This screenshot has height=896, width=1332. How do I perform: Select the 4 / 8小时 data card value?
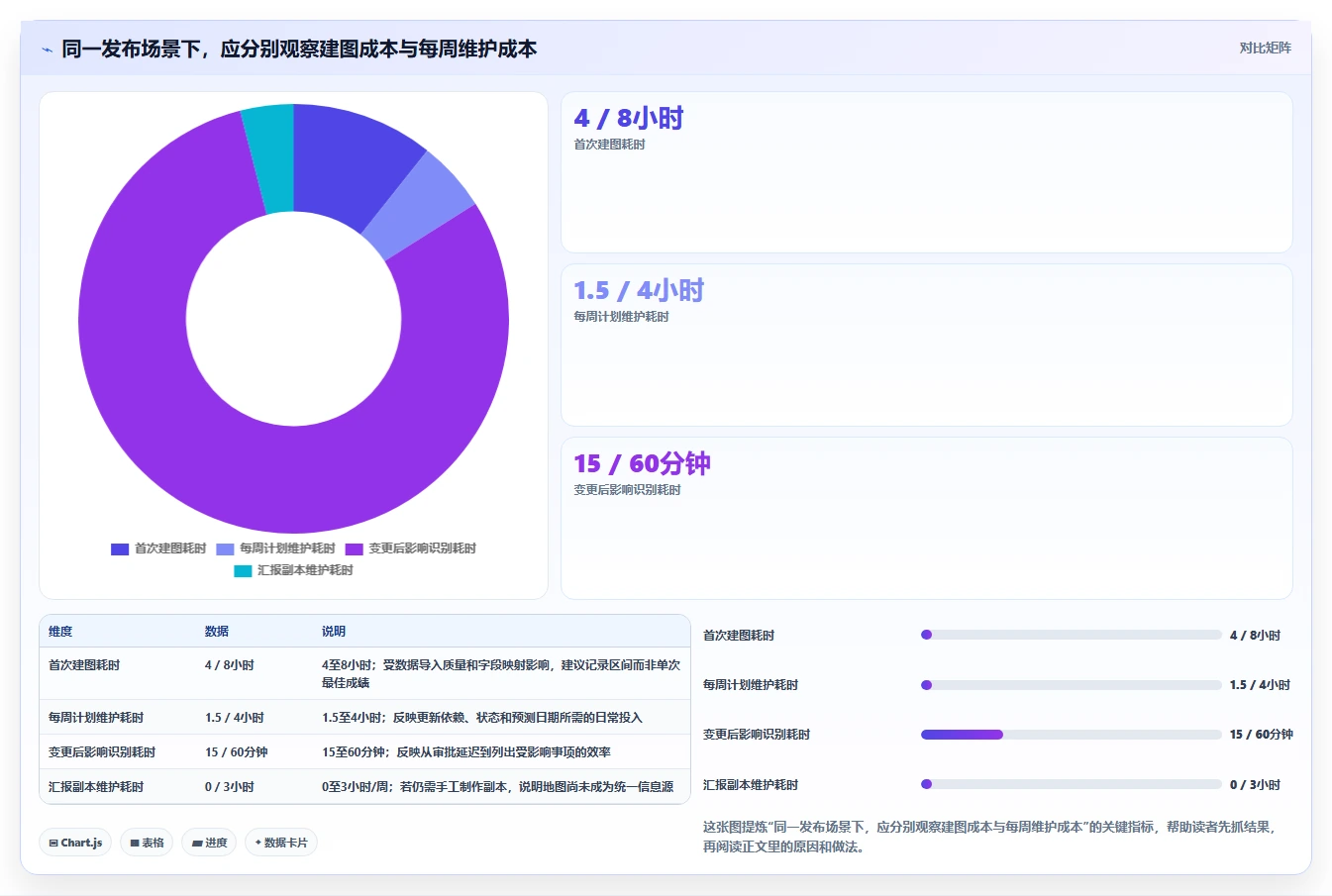click(629, 119)
